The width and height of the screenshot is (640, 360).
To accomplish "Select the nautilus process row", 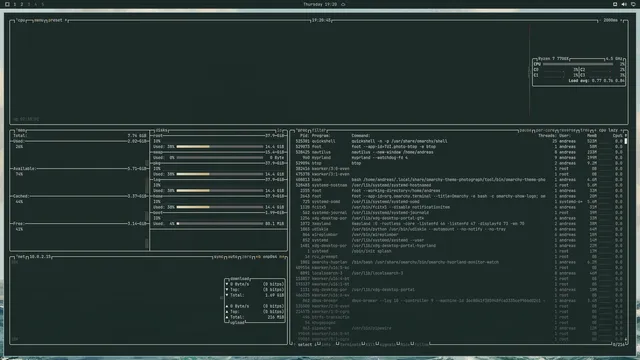I will pyautogui.click(x=459, y=152).
